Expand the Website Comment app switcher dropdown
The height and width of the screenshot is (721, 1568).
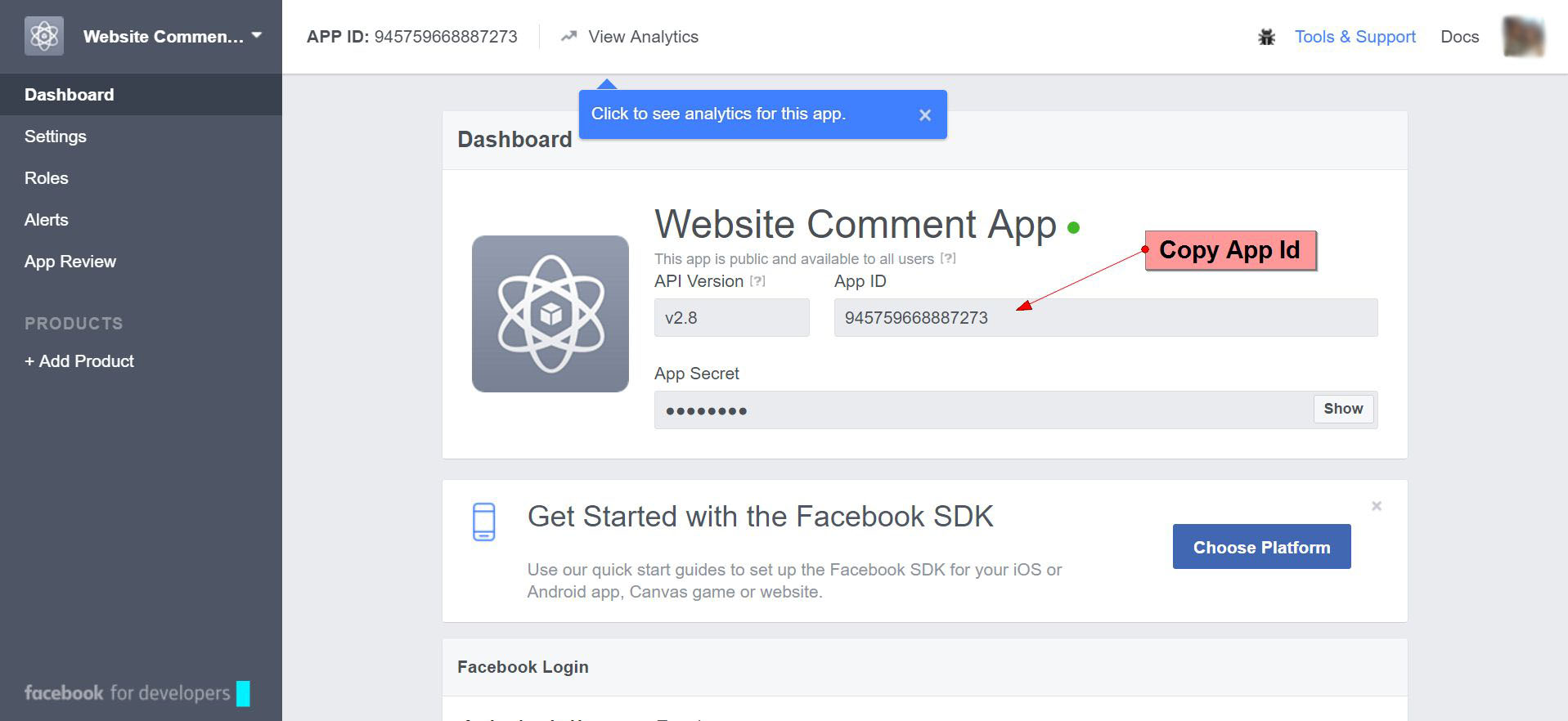click(x=257, y=35)
